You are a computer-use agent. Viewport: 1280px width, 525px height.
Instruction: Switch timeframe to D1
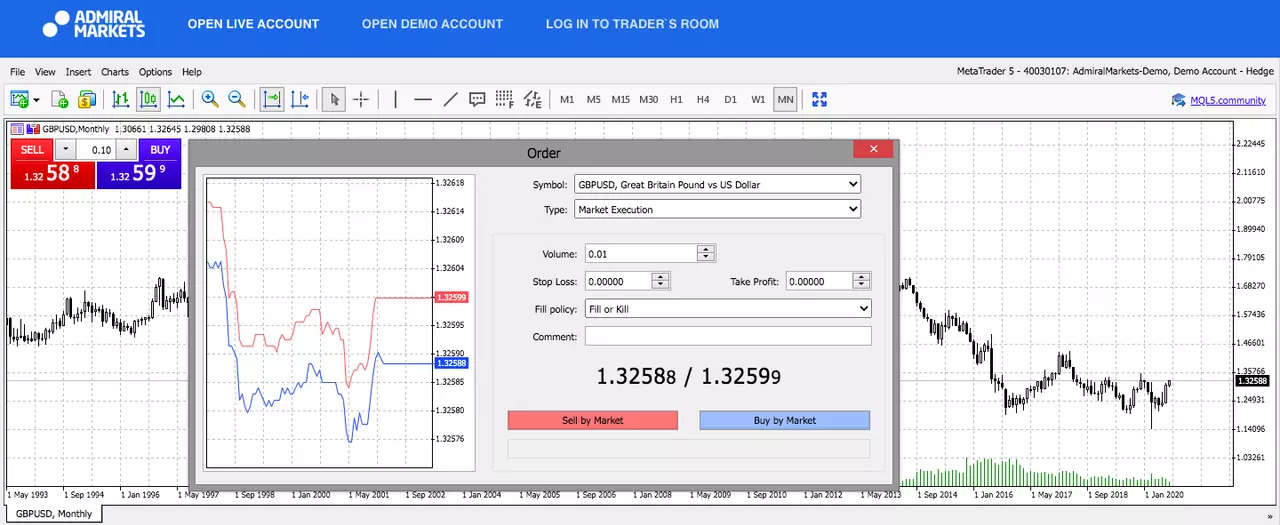click(x=730, y=100)
